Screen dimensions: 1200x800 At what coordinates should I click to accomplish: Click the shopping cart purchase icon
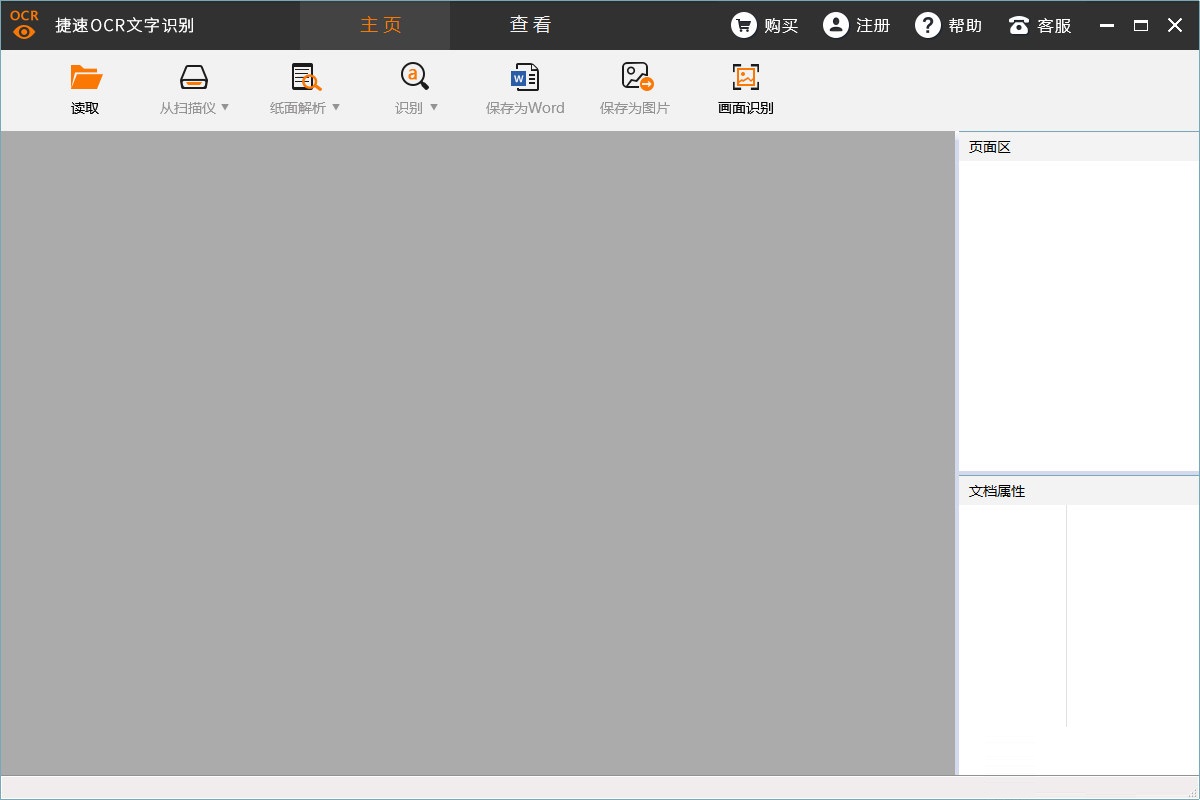point(744,25)
